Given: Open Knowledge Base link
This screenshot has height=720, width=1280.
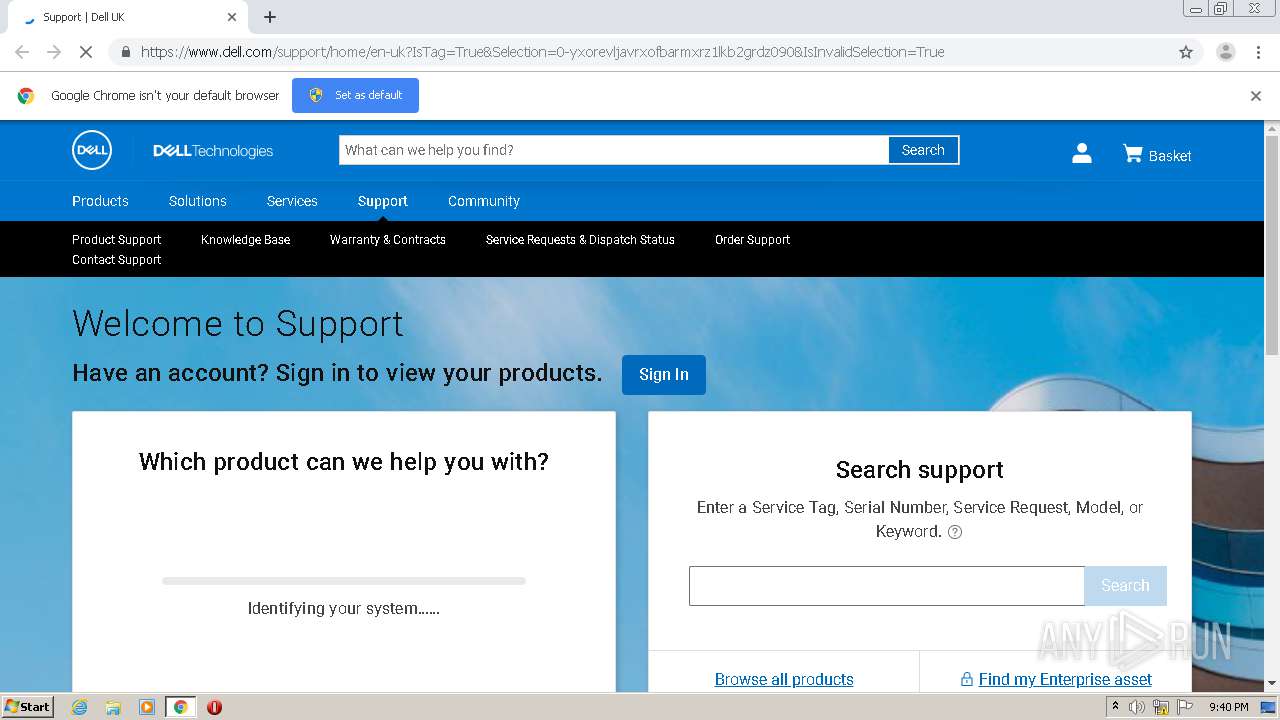Looking at the screenshot, I should tap(245, 240).
